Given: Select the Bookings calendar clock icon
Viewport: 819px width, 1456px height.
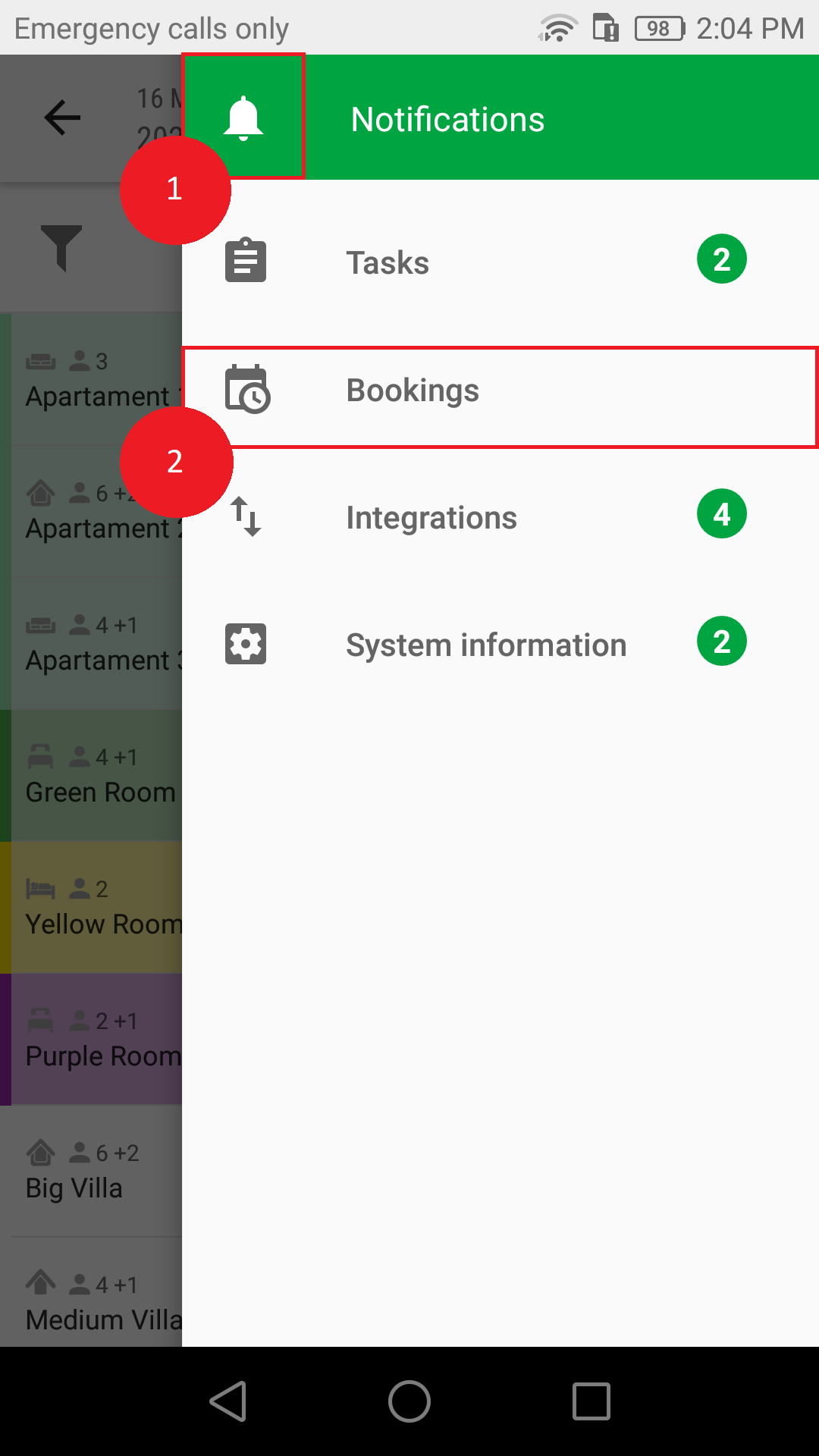Looking at the screenshot, I should tap(247, 389).
